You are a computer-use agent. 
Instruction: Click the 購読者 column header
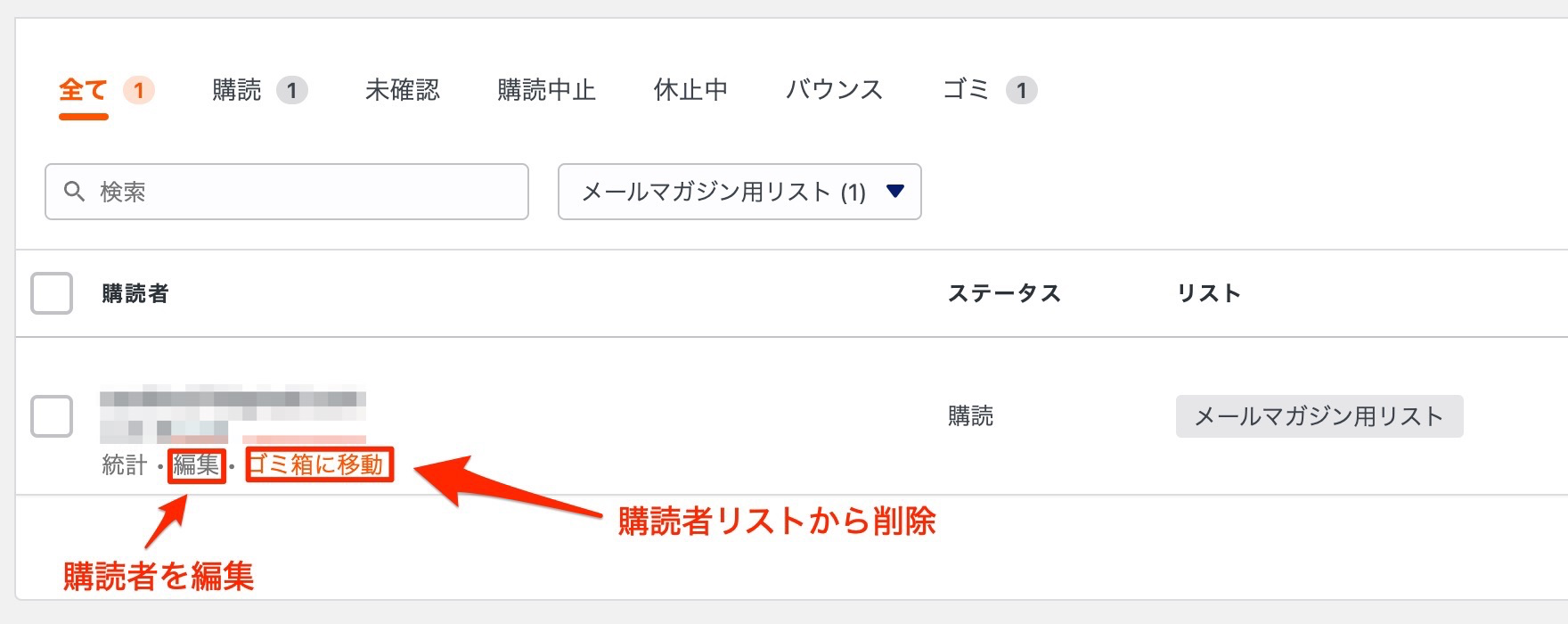(x=135, y=293)
